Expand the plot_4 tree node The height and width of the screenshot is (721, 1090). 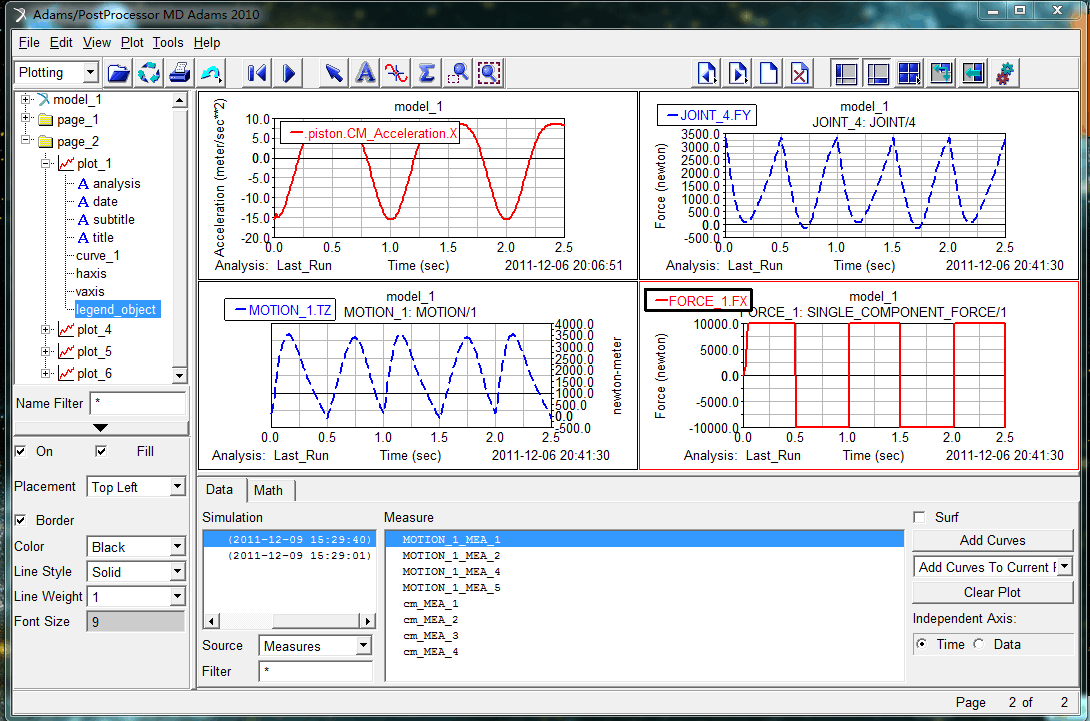pyautogui.click(x=46, y=330)
